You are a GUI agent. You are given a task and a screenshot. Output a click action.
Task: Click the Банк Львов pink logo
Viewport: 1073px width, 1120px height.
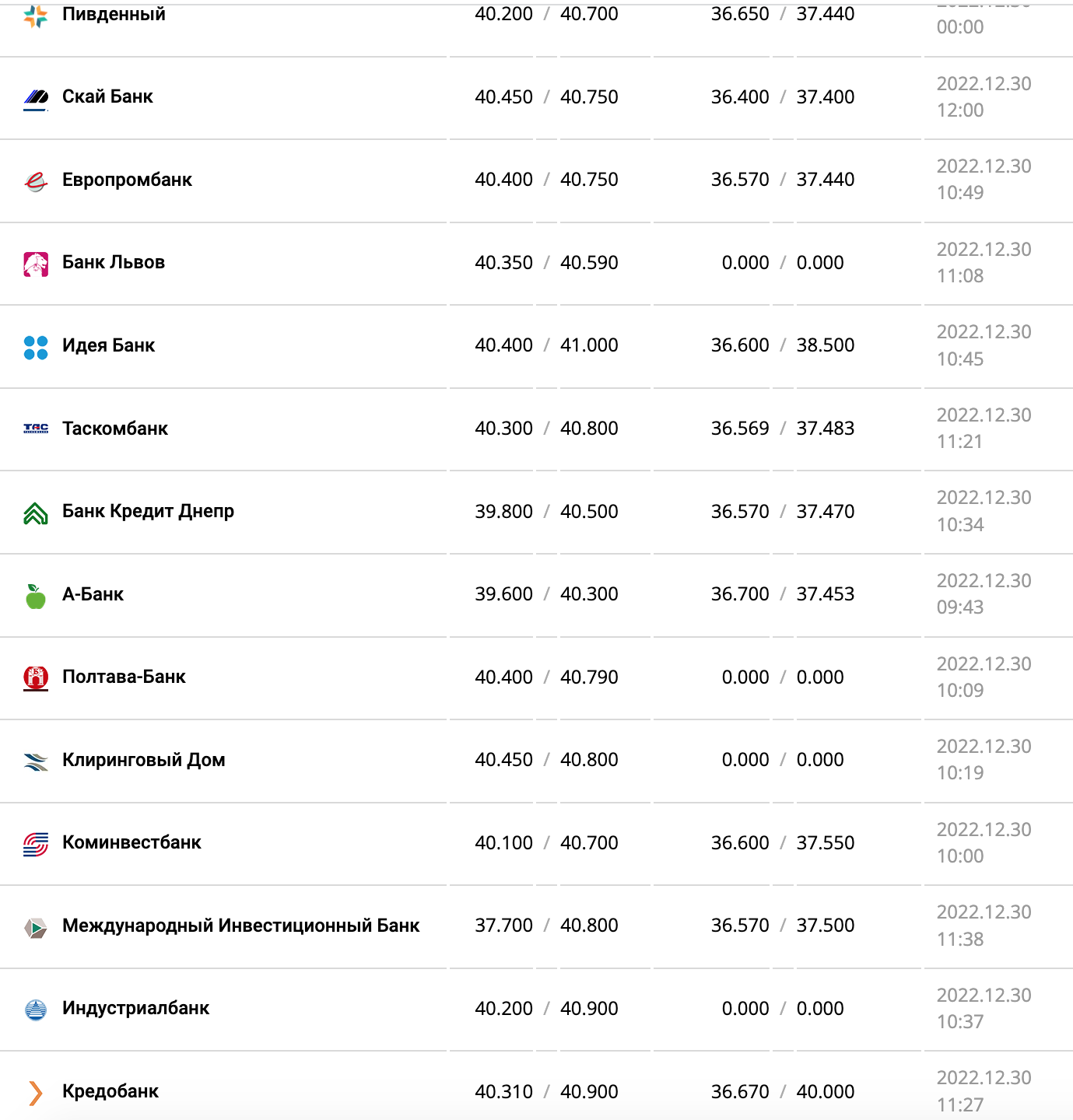click(x=36, y=264)
